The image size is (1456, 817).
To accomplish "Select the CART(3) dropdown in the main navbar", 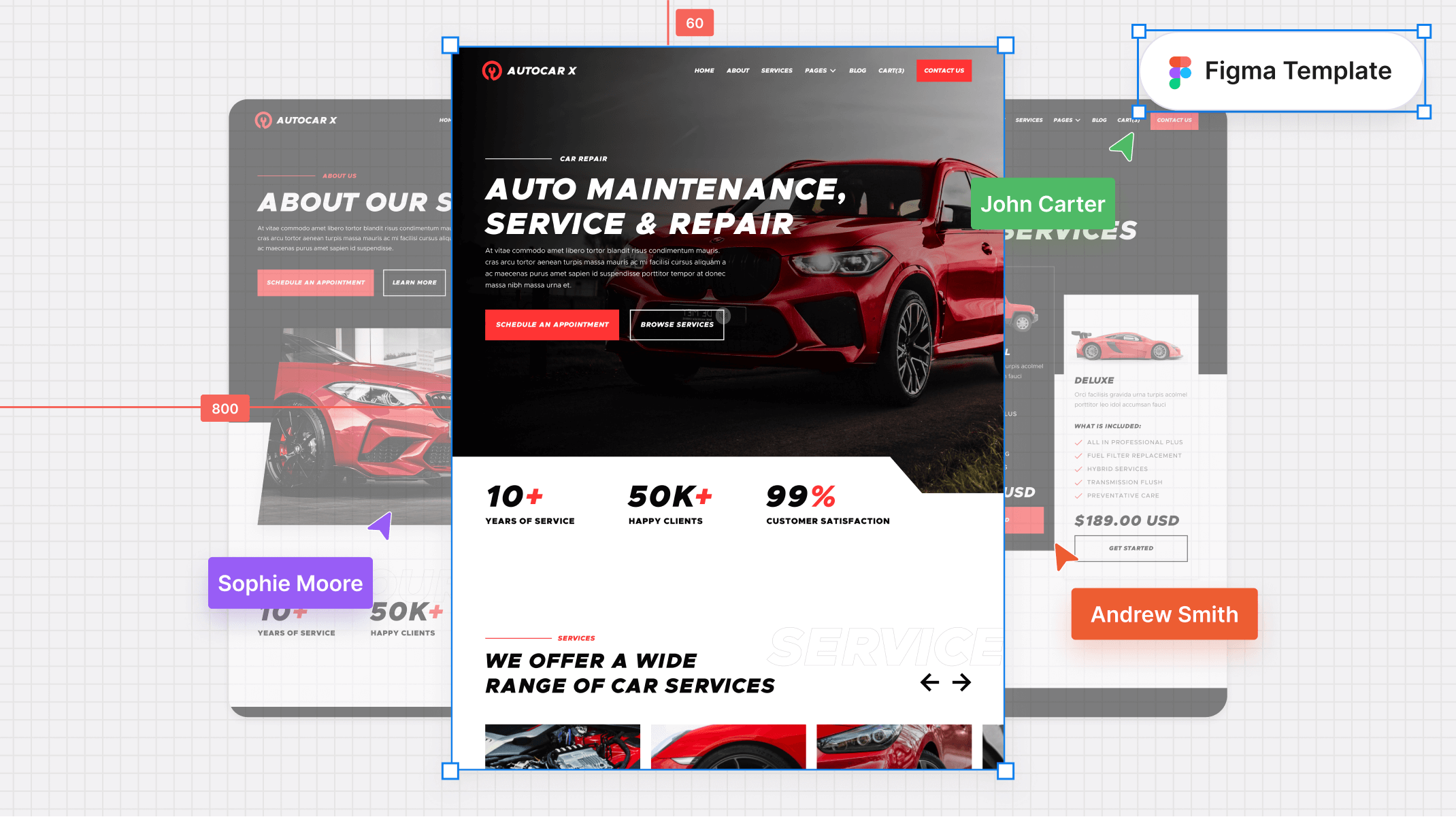I will pyautogui.click(x=891, y=70).
